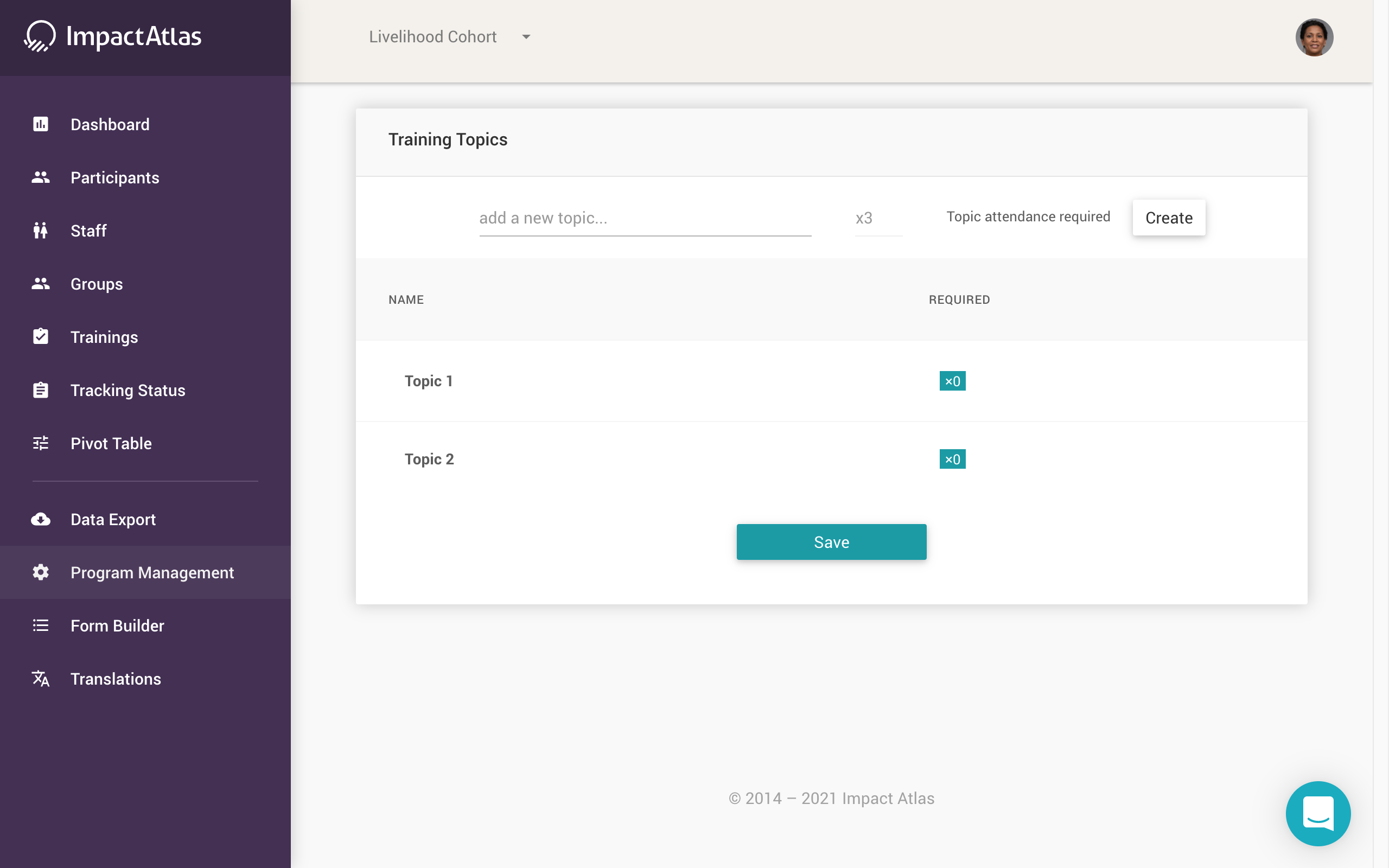Click the add a new topic field

pos(645,218)
